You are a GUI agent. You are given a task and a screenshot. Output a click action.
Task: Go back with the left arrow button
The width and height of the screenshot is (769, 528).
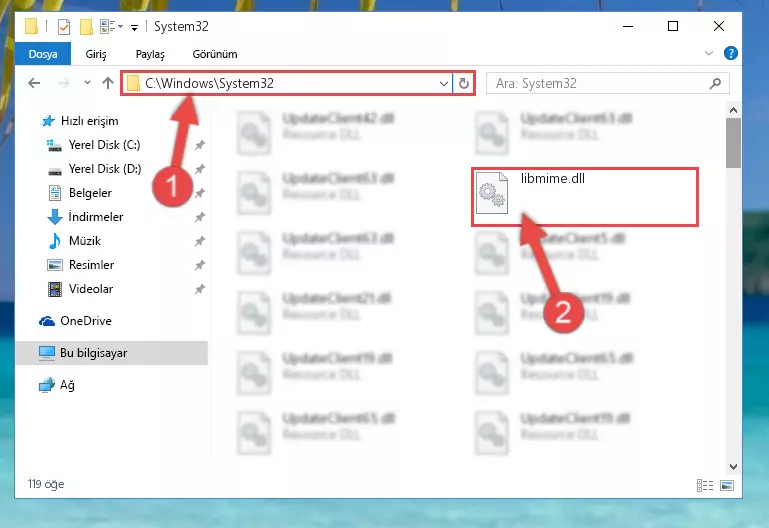[x=34, y=83]
